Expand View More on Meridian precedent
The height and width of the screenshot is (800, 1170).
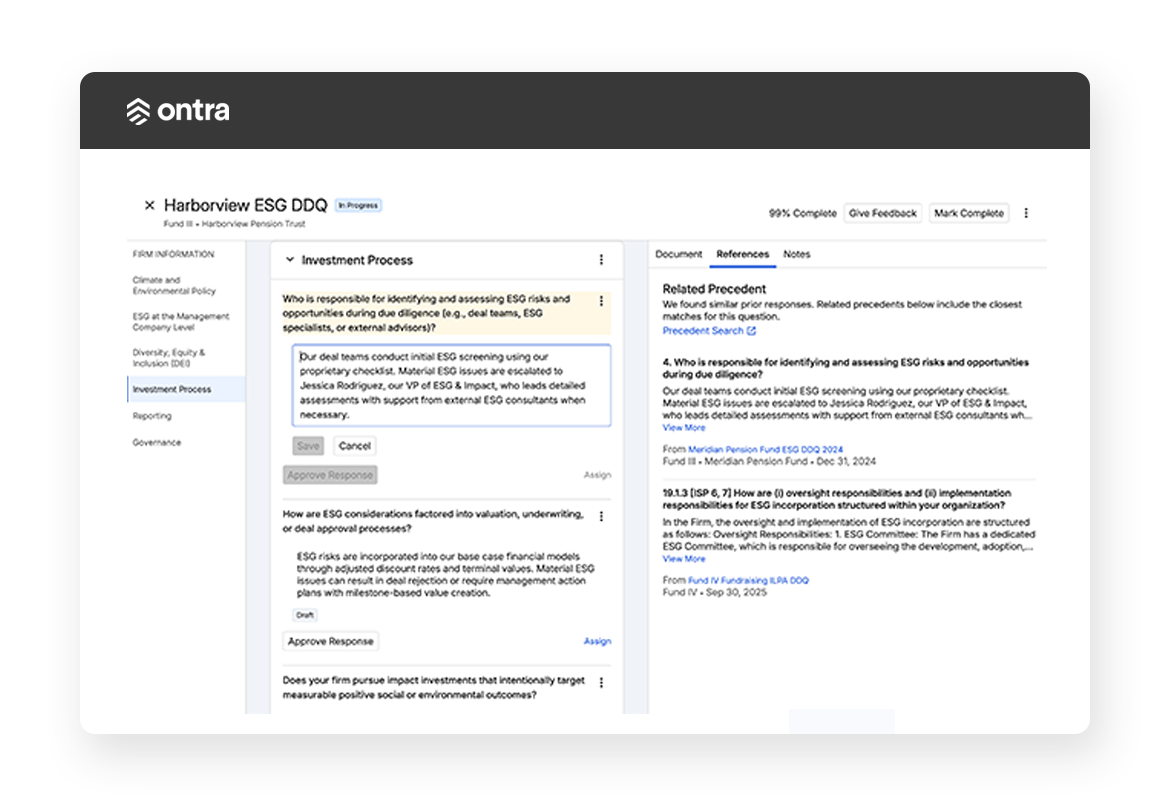683,428
